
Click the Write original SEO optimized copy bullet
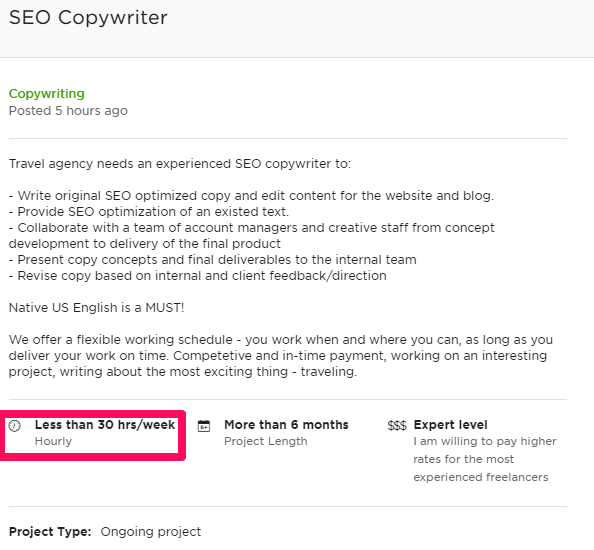pyautogui.click(x=251, y=195)
